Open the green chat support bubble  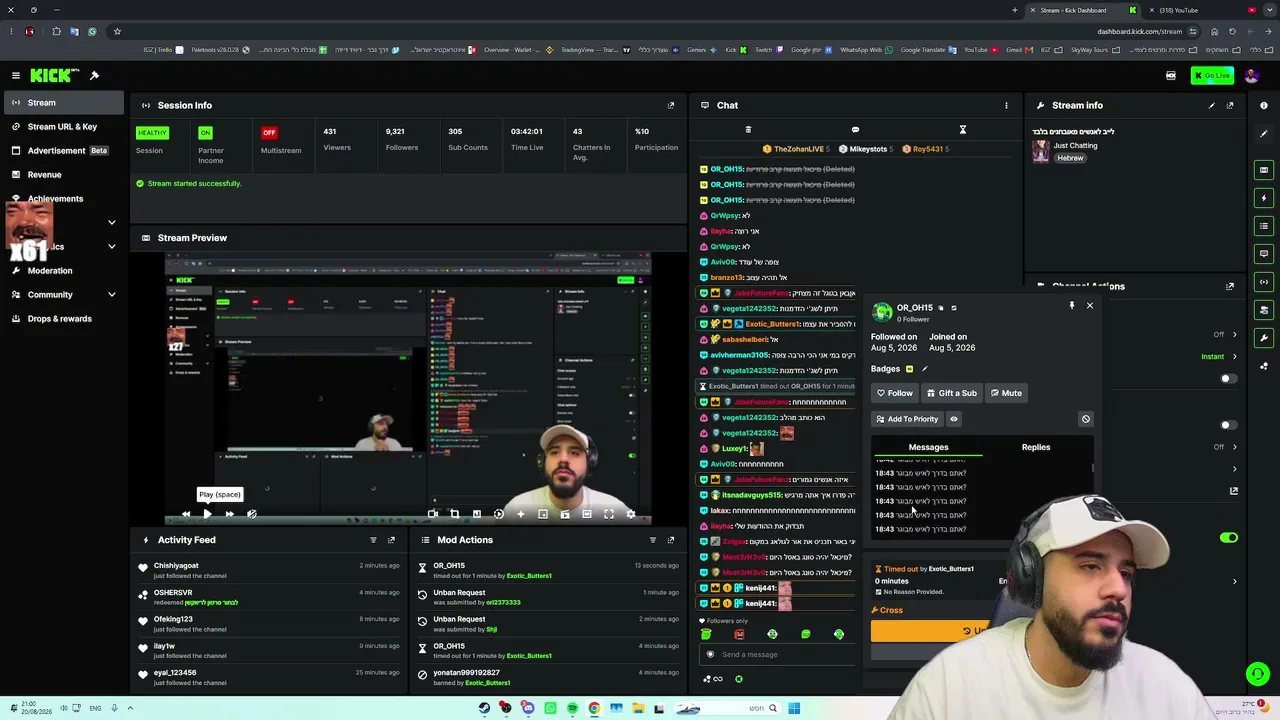click(x=1258, y=675)
